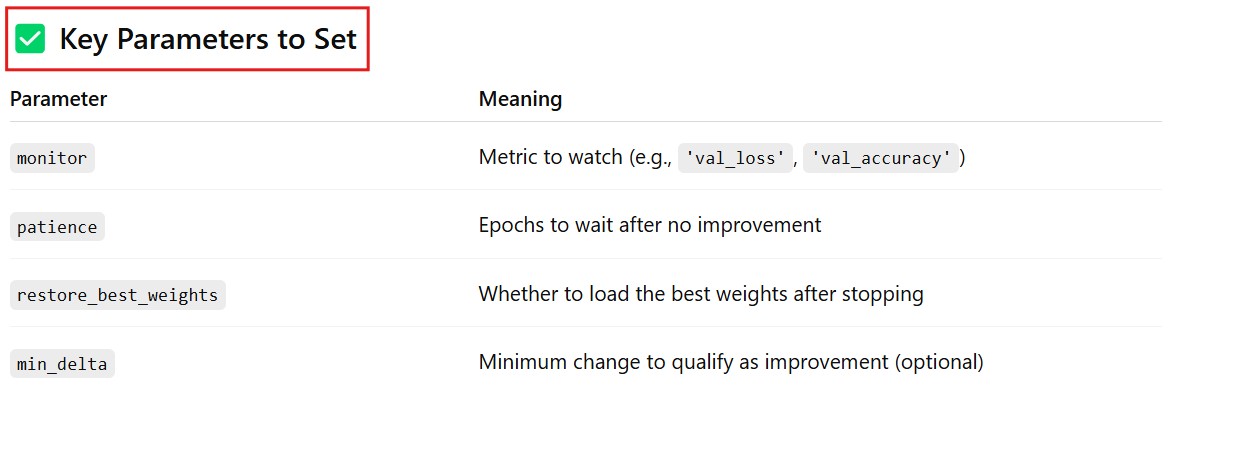Screen dimensions: 1256x459
Task: Click "Epochs to wait after no improvement"
Action: (649, 225)
